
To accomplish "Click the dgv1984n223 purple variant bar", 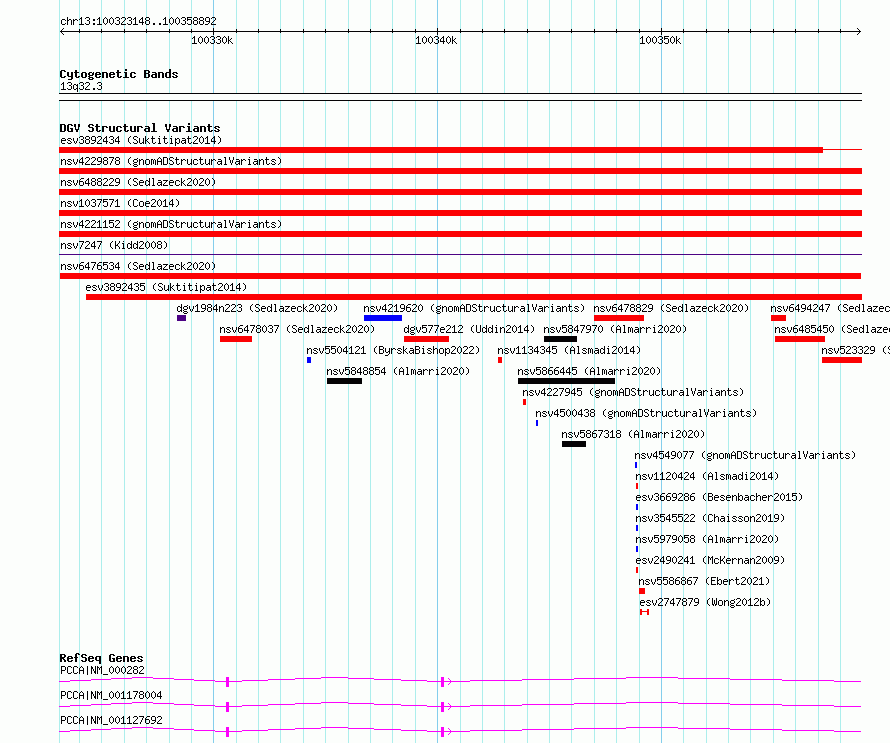I will [182, 318].
